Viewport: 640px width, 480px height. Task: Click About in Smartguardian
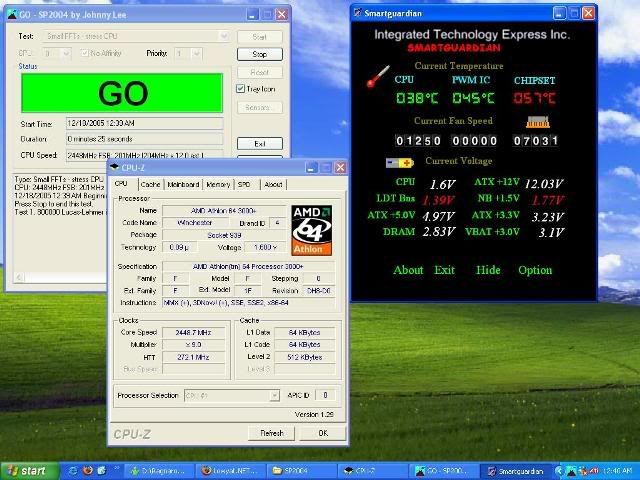[x=408, y=270]
